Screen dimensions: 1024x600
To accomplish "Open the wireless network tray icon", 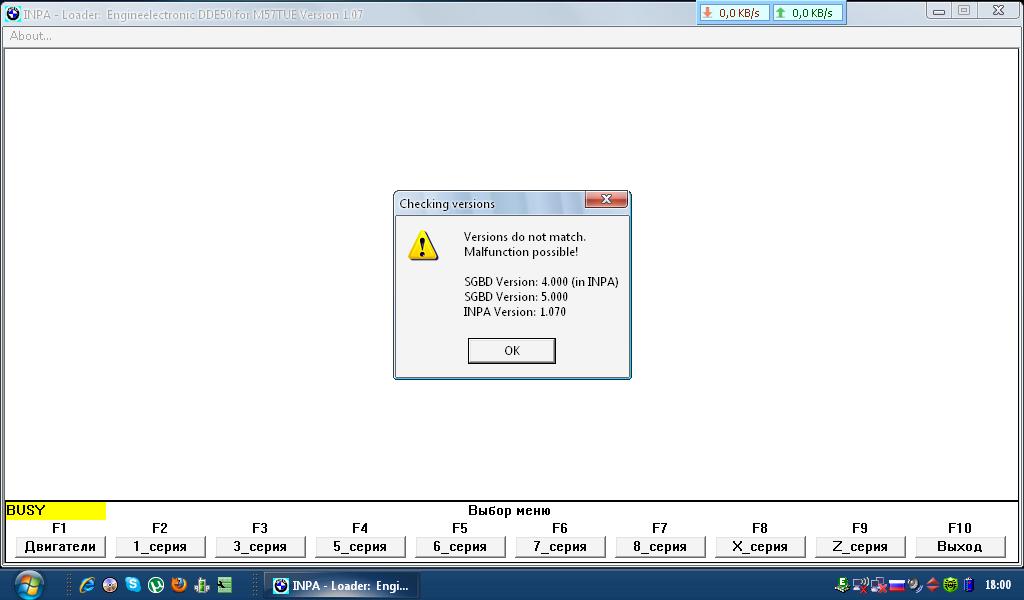I will (x=861, y=584).
